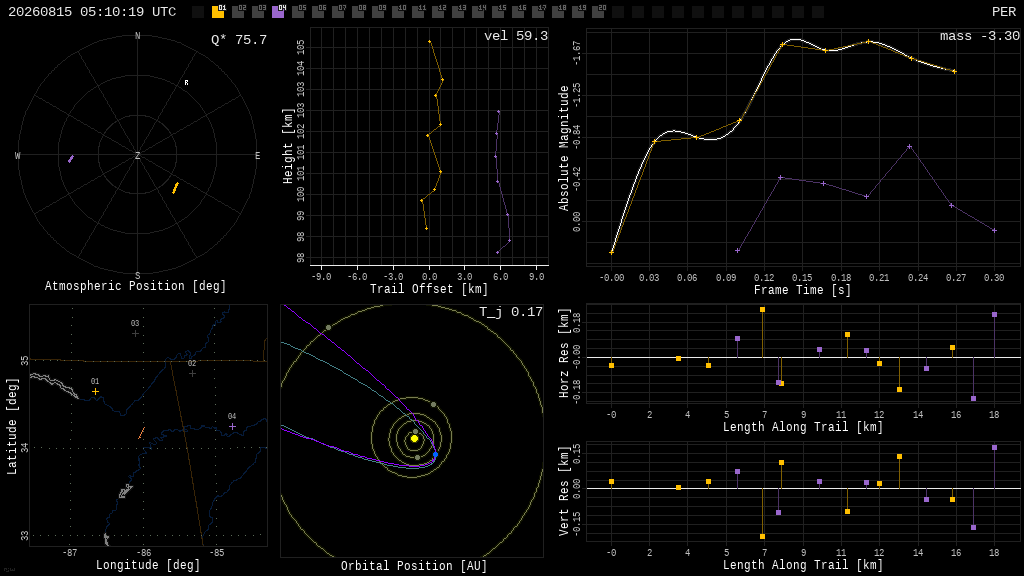Click the yellow meteor streak in sky plot
The height and width of the screenshot is (576, 1024).
tap(175, 188)
